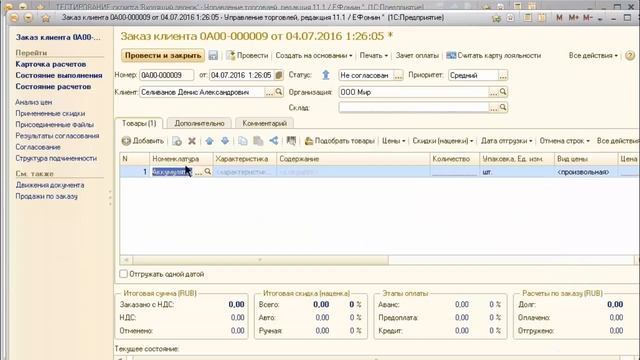Click the <произвольная> price type cell

coord(586,172)
